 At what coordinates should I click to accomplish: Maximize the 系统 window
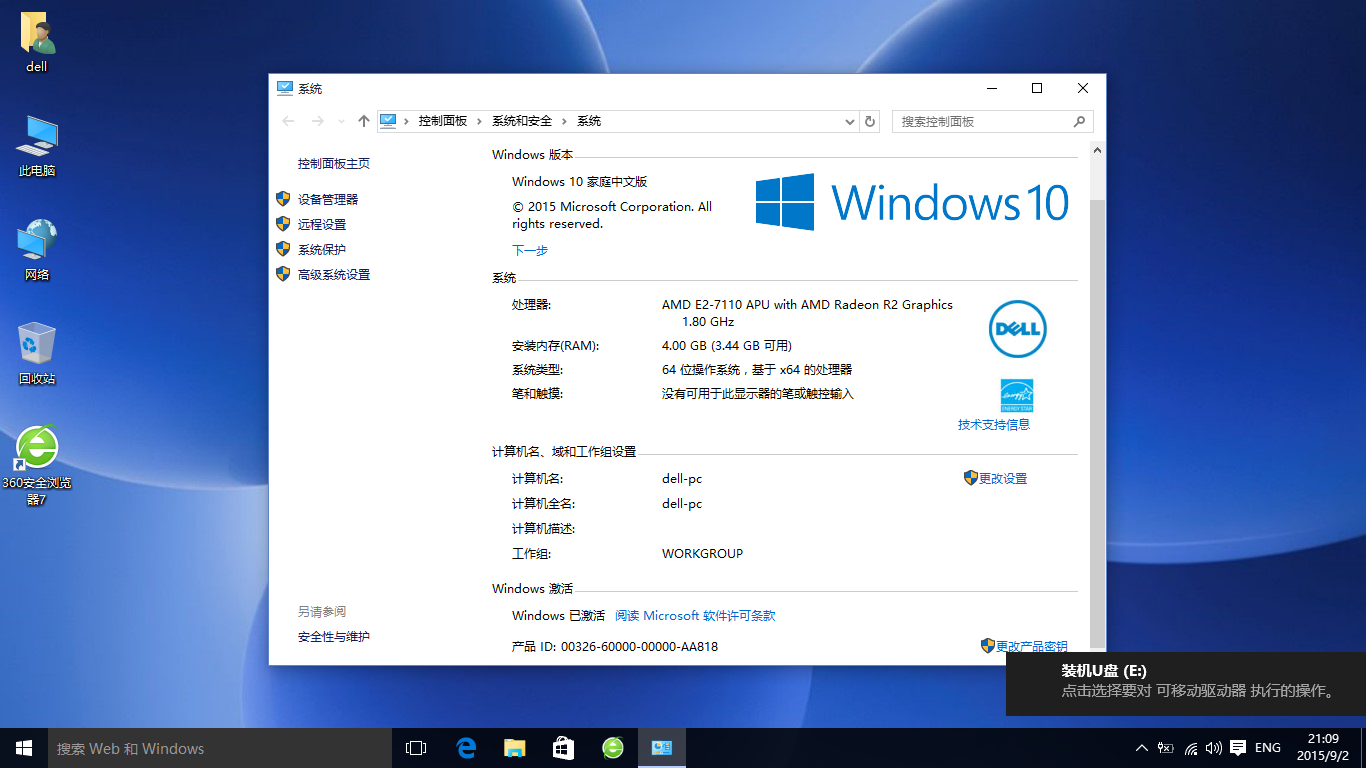[1037, 88]
